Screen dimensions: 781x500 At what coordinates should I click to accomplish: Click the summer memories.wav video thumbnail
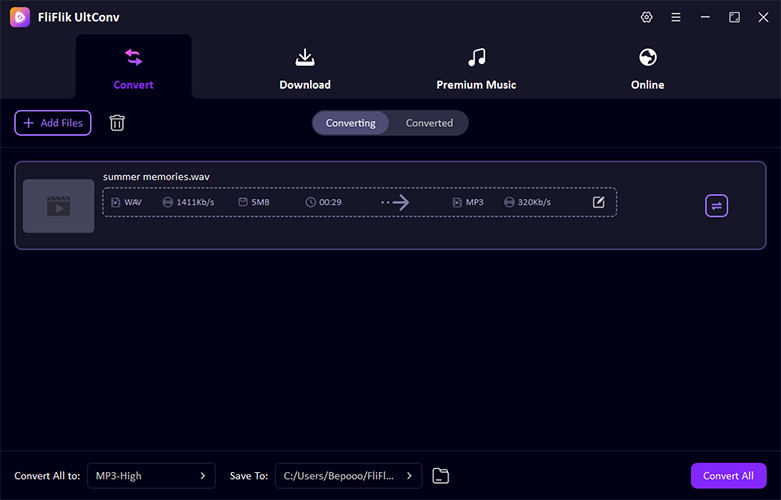(x=58, y=206)
